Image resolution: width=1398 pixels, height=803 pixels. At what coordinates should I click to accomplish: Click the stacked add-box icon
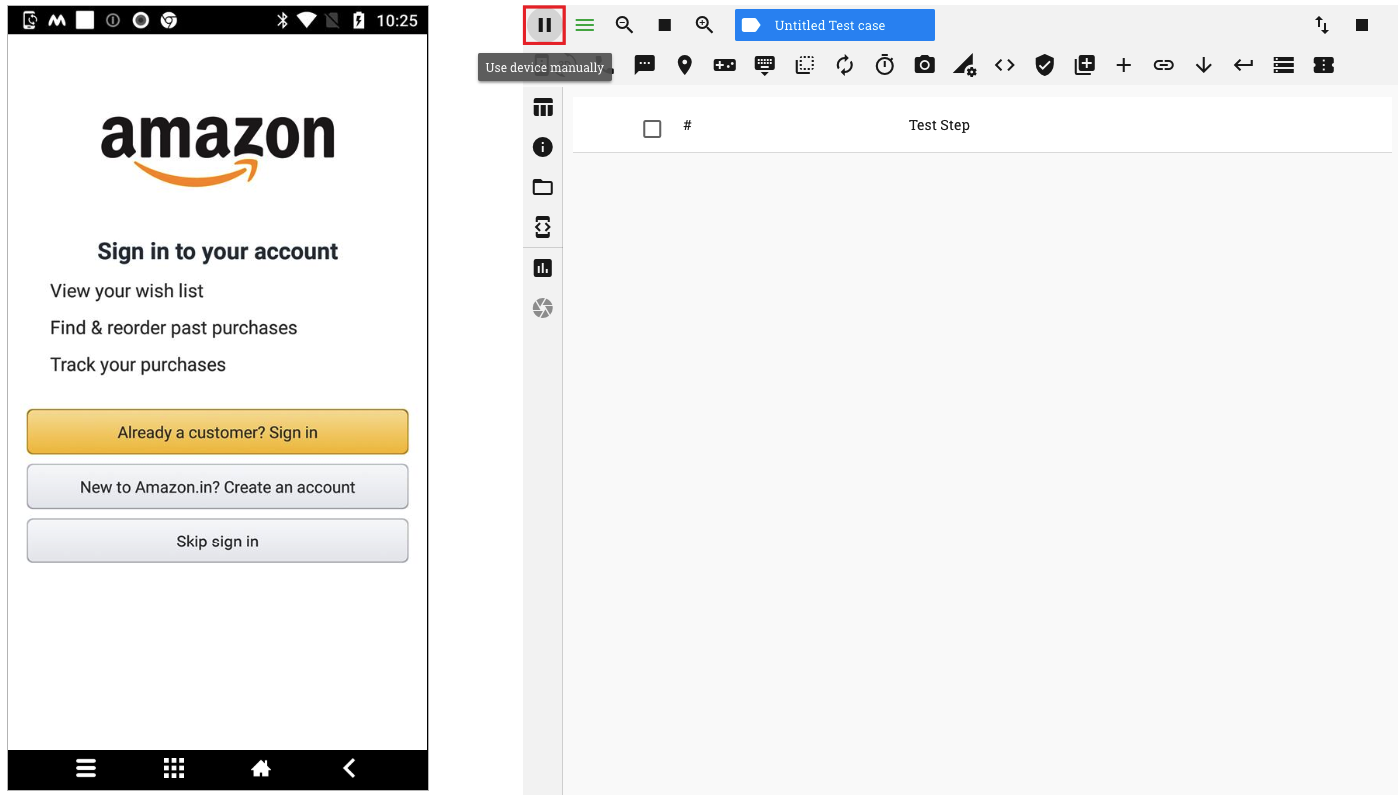[x=1085, y=65]
